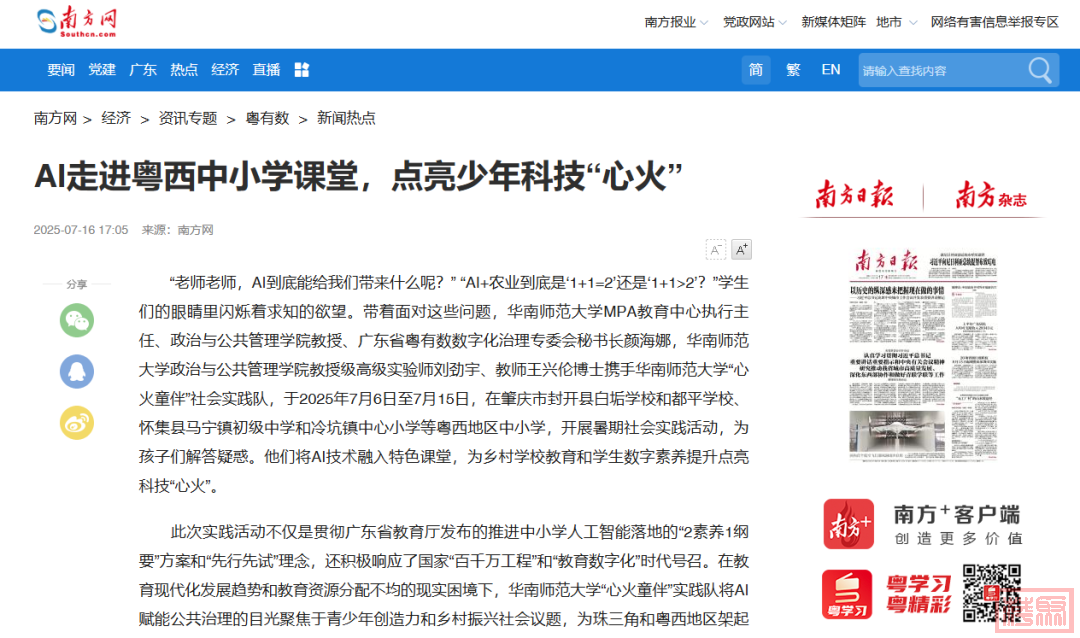This screenshot has height=638, width=1080.
Task: Click the 粤学习 red app icon
Action: 848,594
